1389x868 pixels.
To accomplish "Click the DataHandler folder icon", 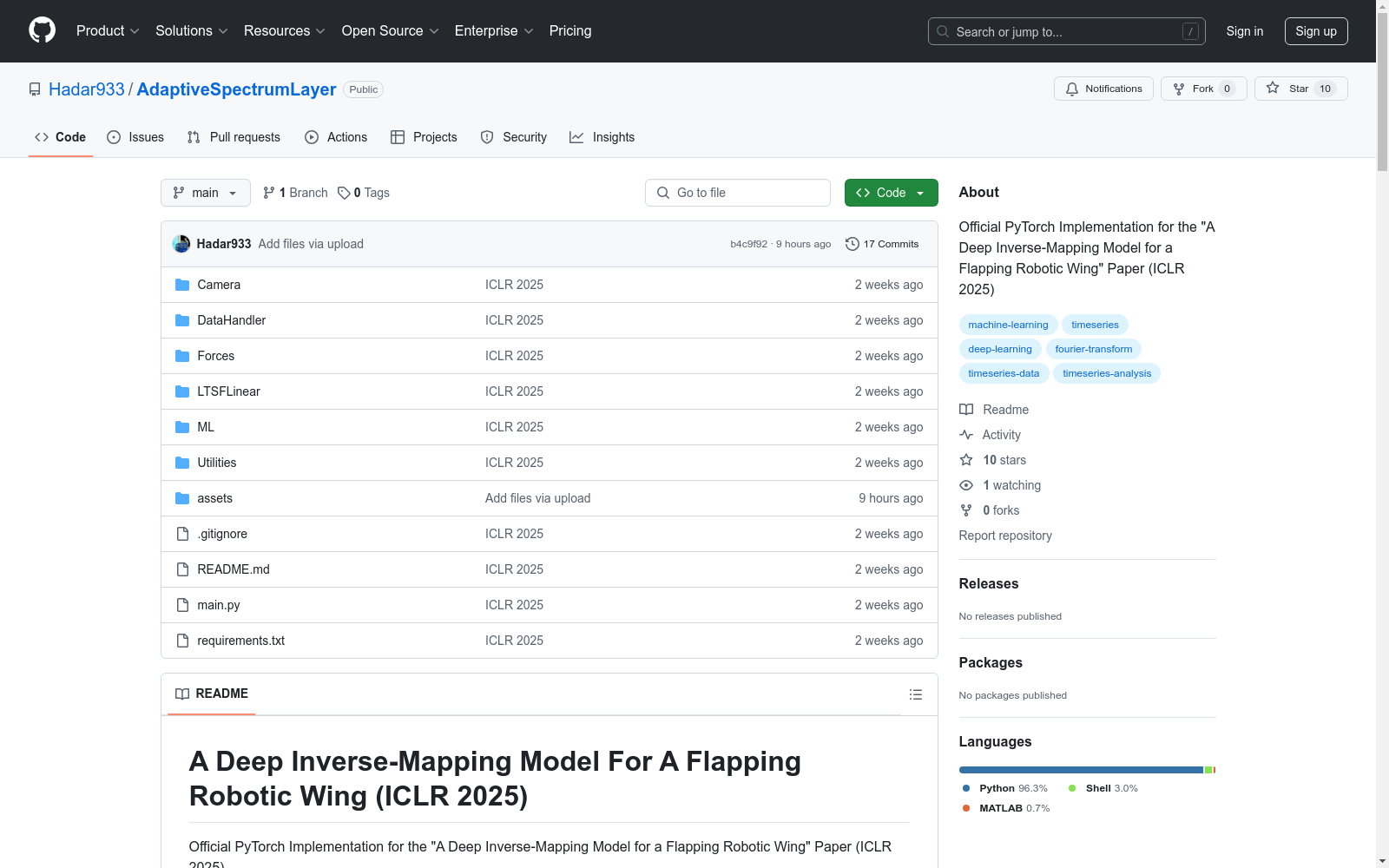I will point(182,320).
